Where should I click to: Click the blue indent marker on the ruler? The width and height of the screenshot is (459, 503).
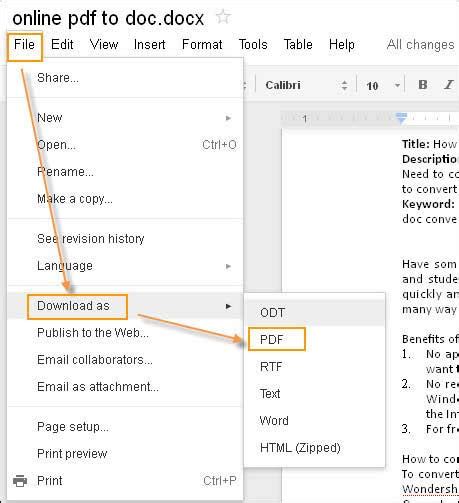coord(401,118)
